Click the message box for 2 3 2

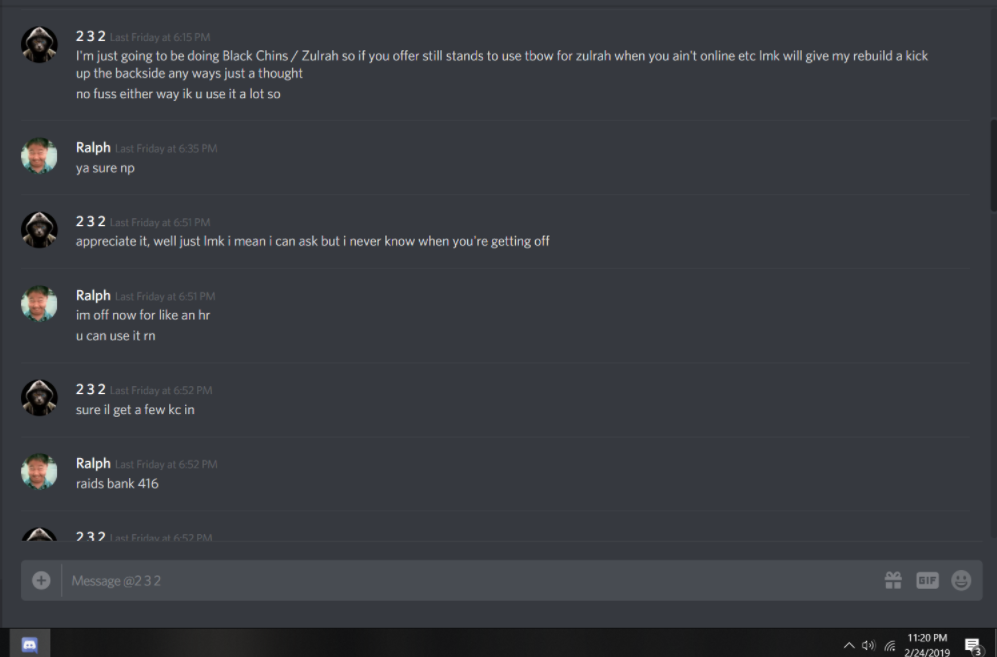tap(471, 580)
